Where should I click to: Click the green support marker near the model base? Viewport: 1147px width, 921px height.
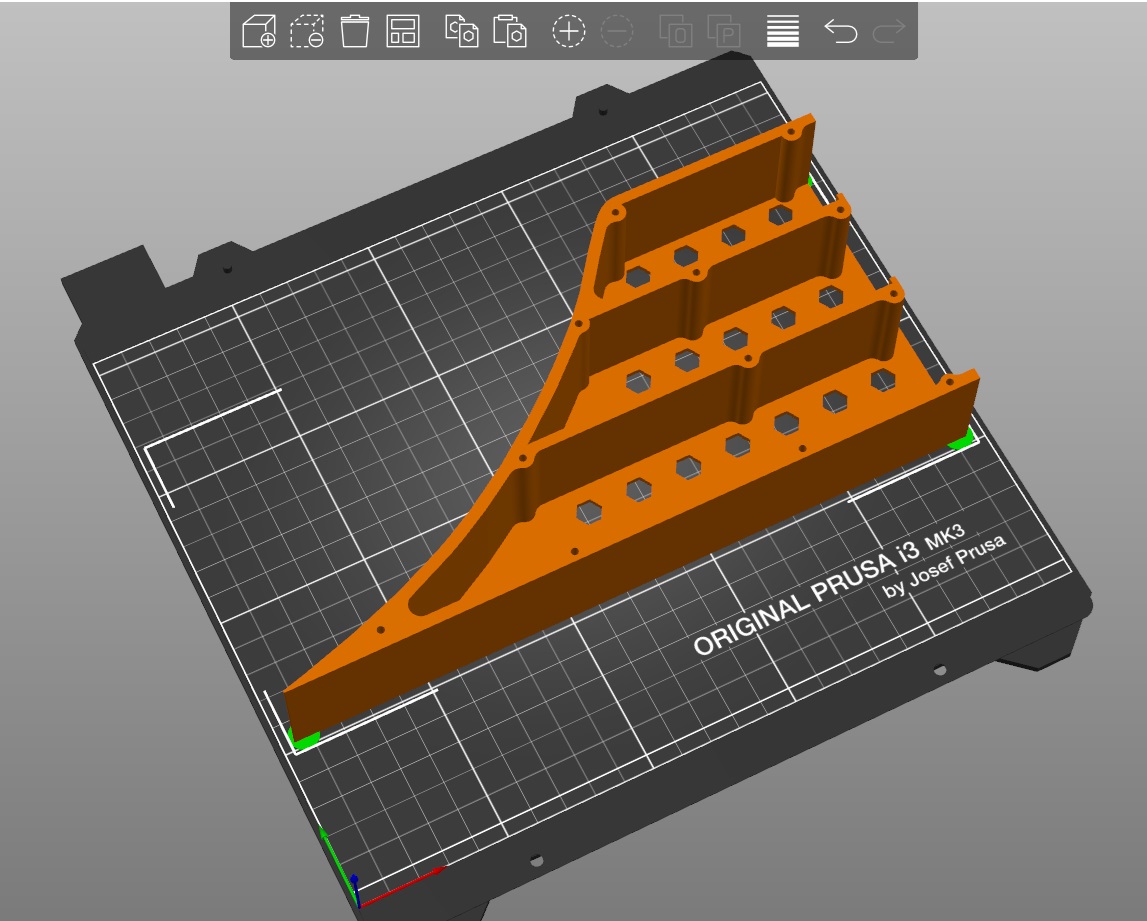pos(305,738)
